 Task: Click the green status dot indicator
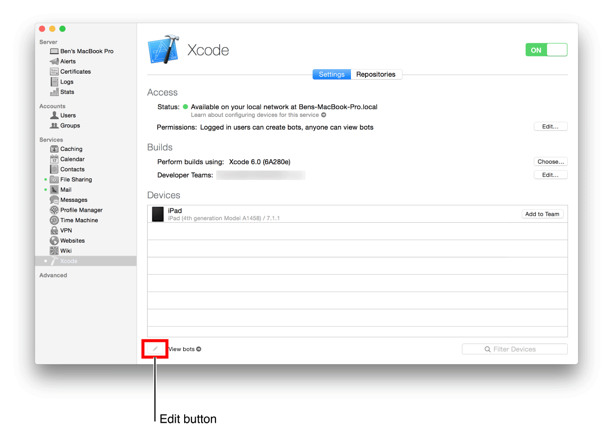[x=186, y=107]
